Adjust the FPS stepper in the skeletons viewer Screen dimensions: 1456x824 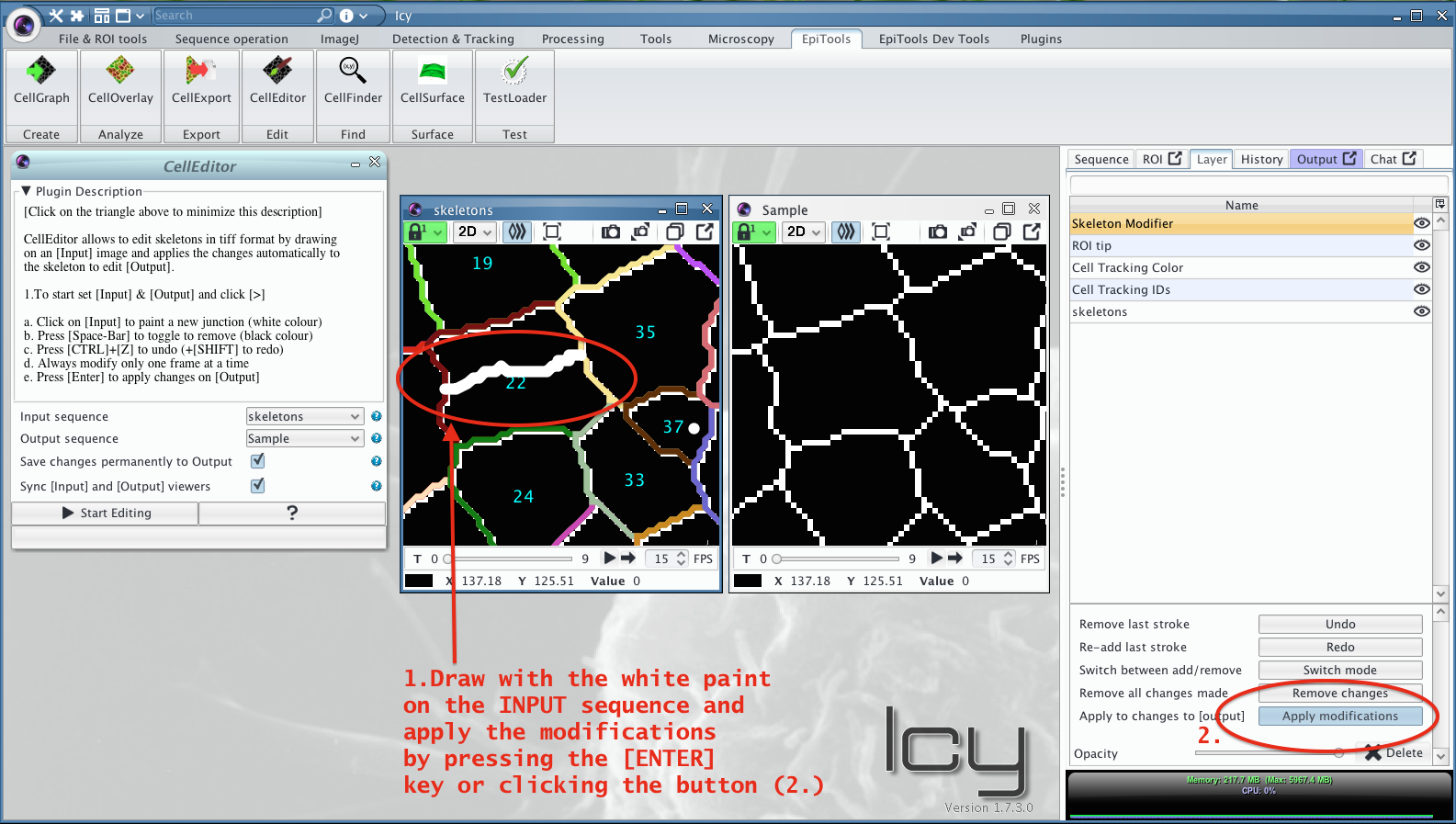tap(682, 558)
